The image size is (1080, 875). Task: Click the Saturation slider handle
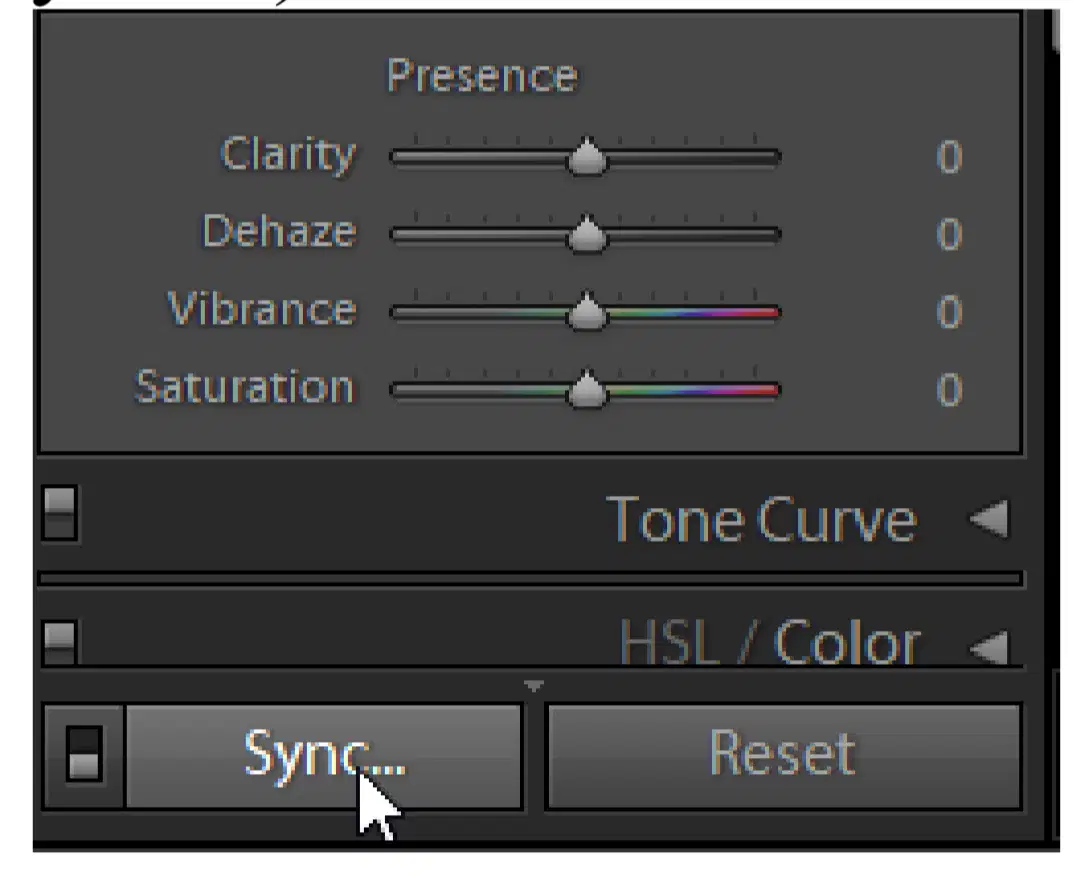[587, 389]
